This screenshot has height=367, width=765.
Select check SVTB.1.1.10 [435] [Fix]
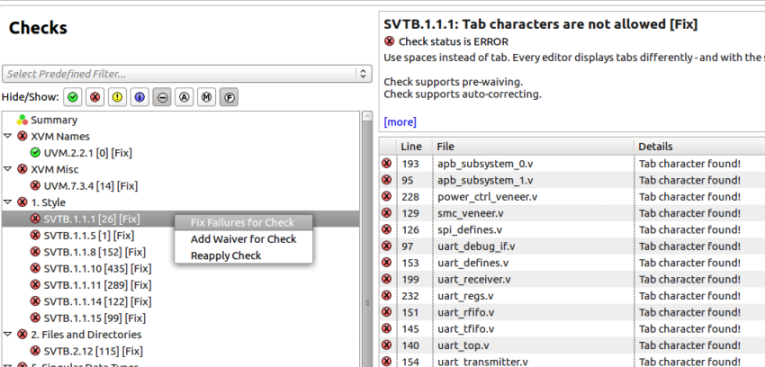click(x=98, y=268)
